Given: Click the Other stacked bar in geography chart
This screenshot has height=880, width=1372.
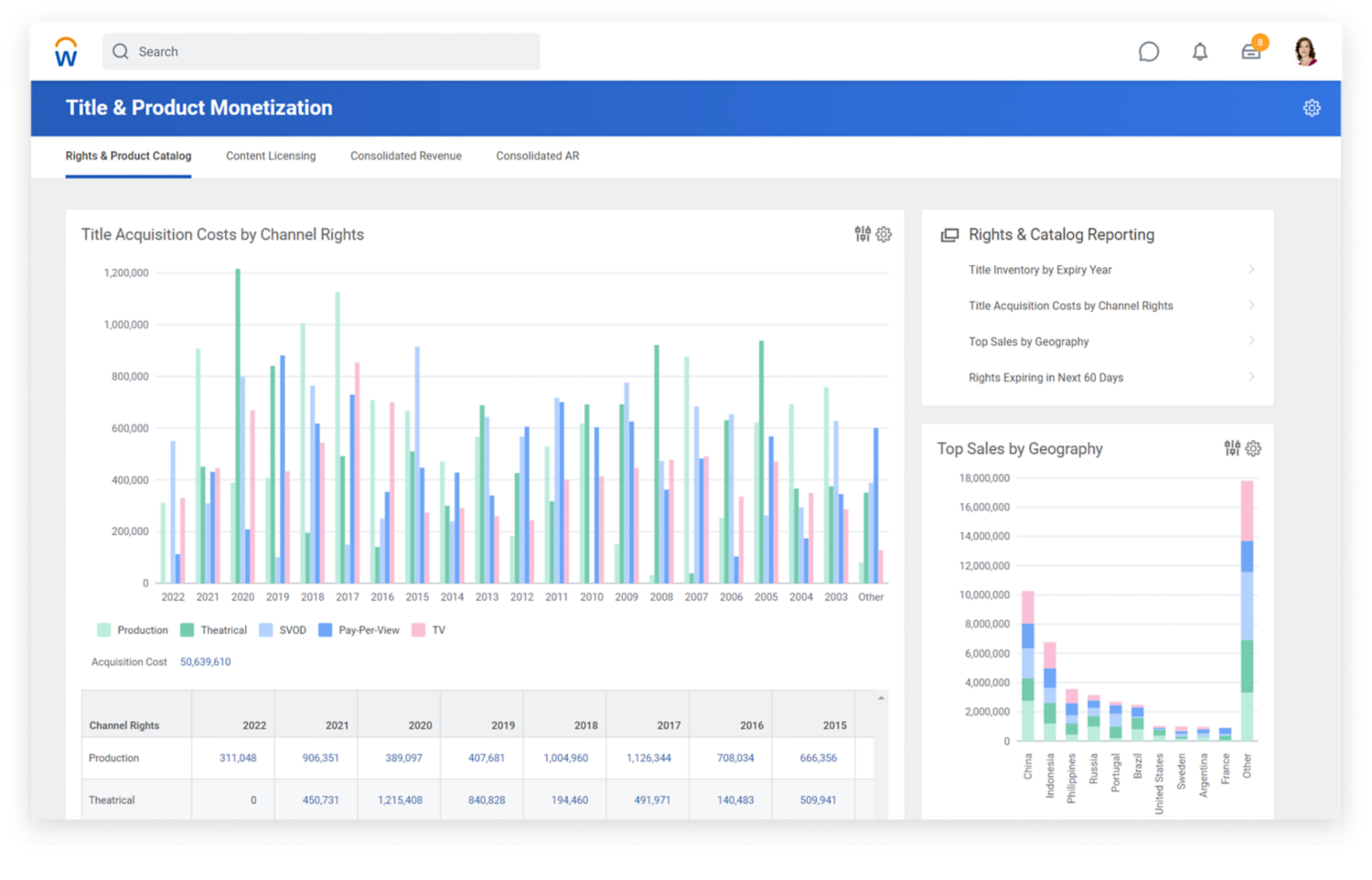Looking at the screenshot, I should [1247, 611].
